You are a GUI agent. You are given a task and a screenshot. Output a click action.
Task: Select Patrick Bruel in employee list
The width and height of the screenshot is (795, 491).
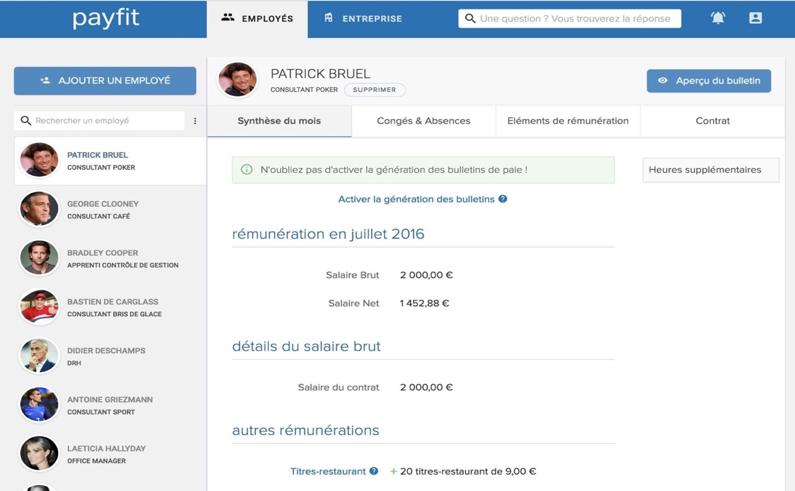tap(110, 160)
